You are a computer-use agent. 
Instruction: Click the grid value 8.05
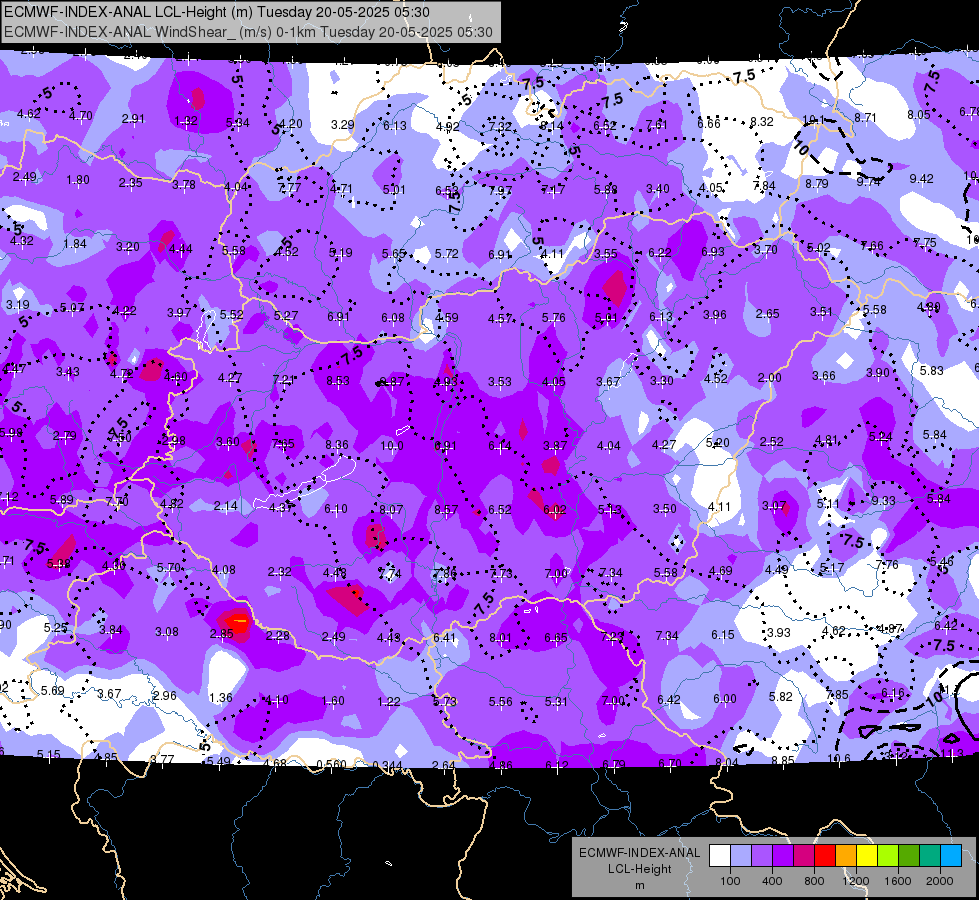(x=919, y=115)
